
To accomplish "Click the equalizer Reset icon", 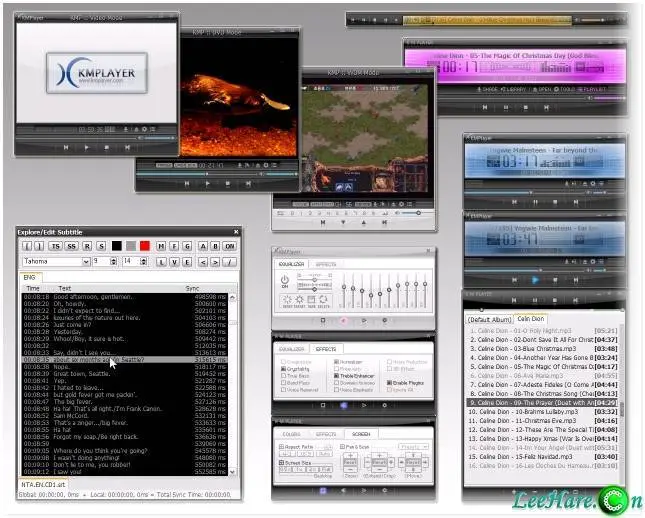I will tap(287, 302).
